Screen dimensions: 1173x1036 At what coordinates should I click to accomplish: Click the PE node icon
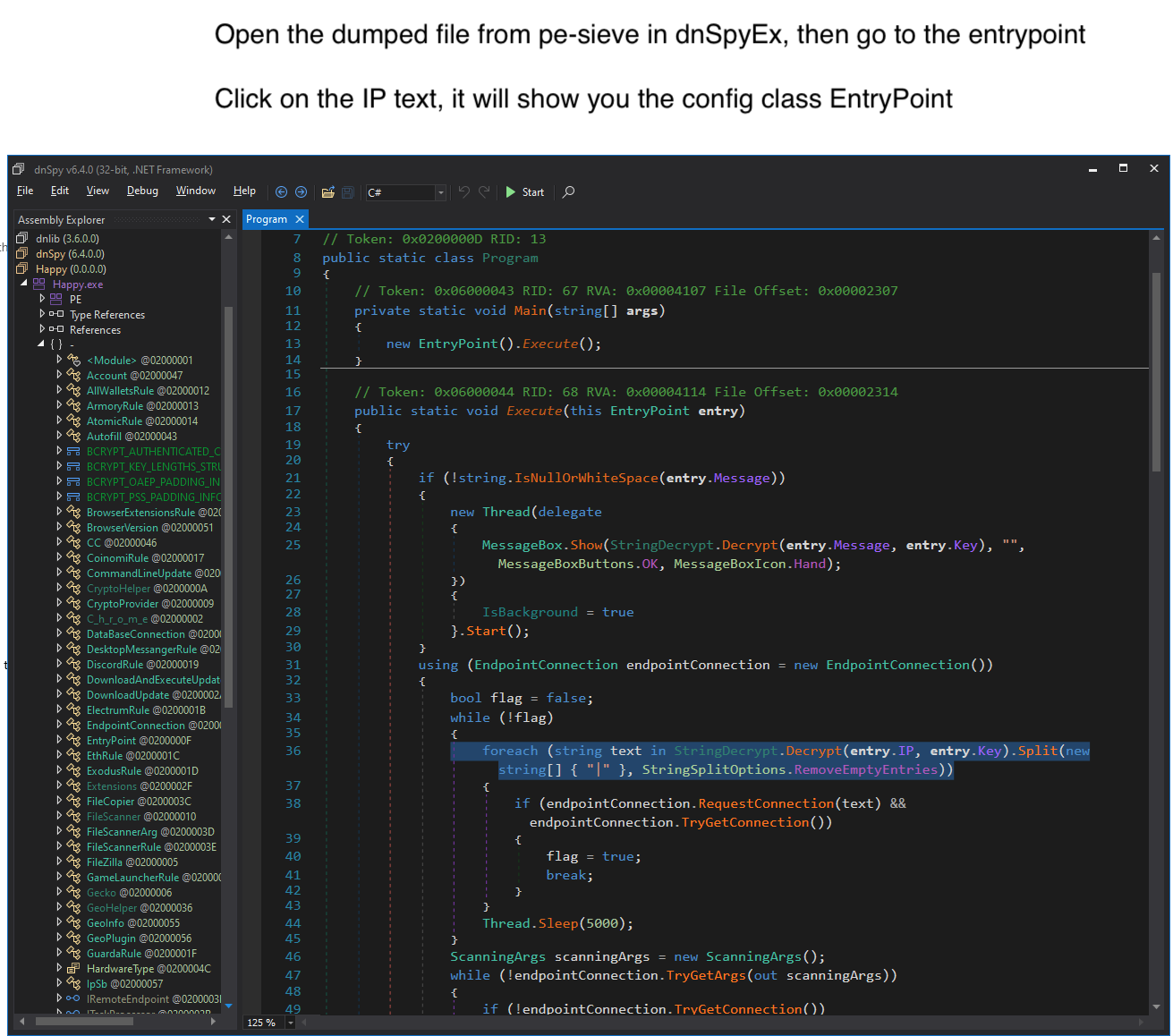click(x=56, y=300)
